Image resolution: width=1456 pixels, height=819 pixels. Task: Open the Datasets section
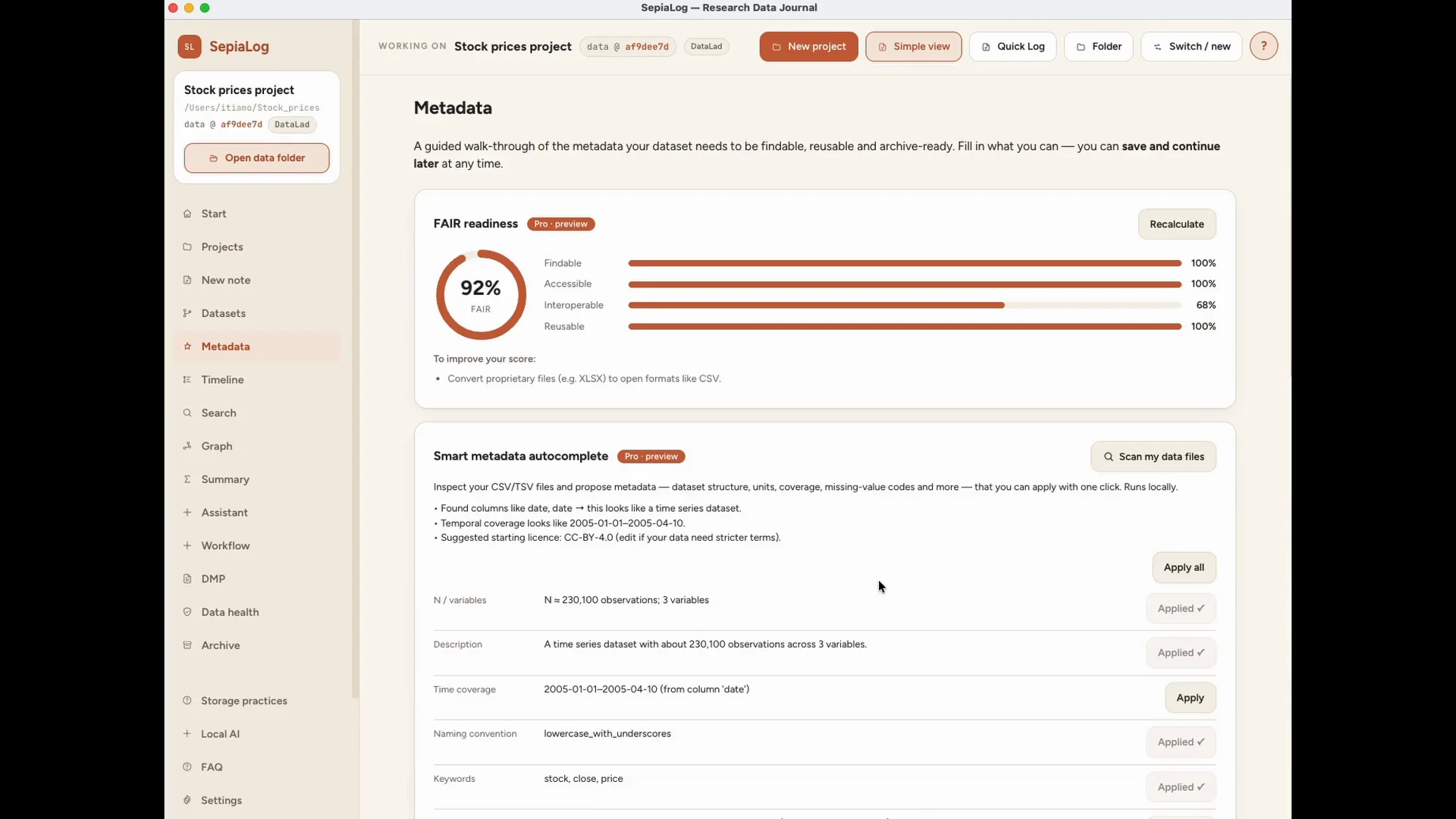pos(256,313)
